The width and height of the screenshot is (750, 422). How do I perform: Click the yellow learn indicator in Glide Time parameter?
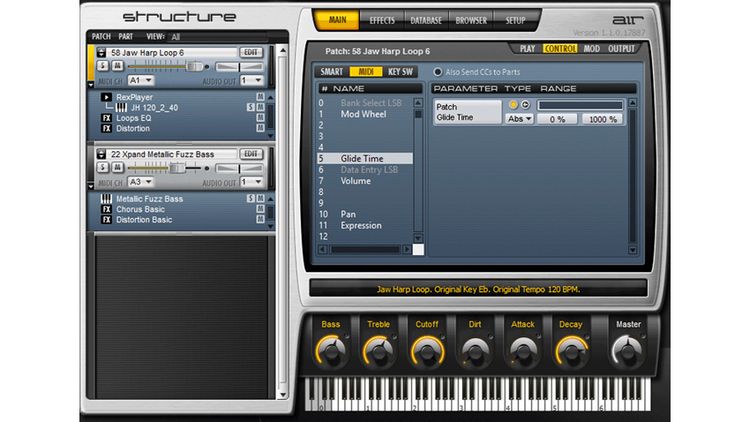pyautogui.click(x=513, y=104)
